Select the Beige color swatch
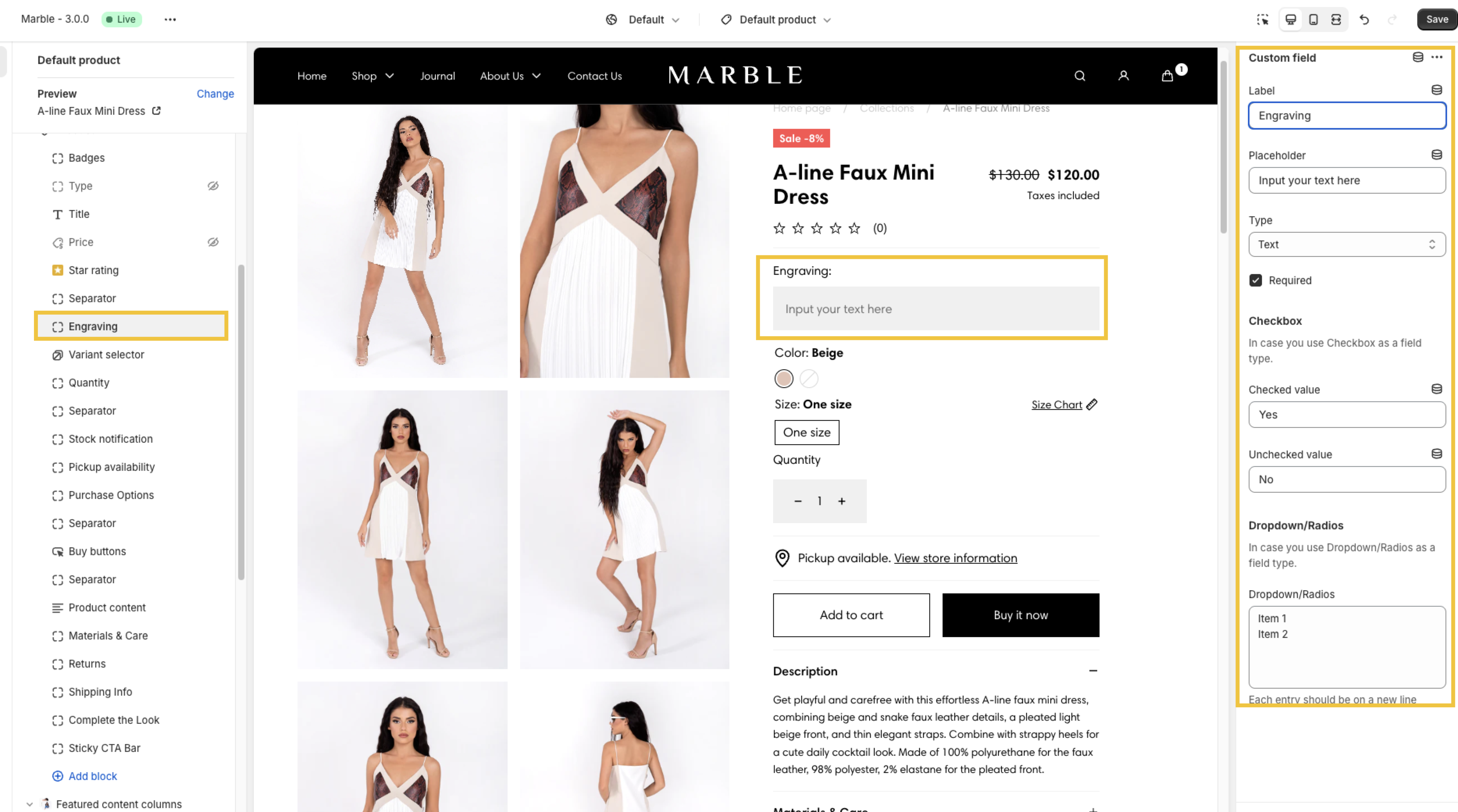 point(783,379)
